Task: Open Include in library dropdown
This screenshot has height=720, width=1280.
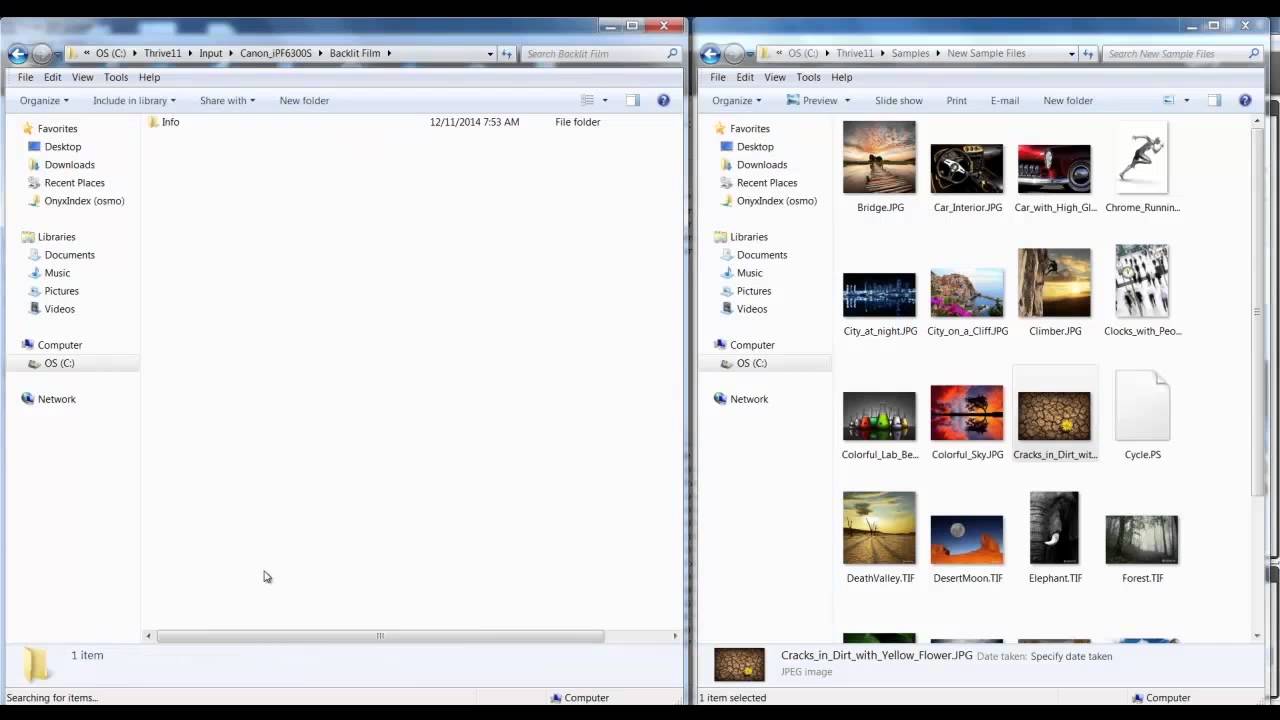Action: (134, 100)
